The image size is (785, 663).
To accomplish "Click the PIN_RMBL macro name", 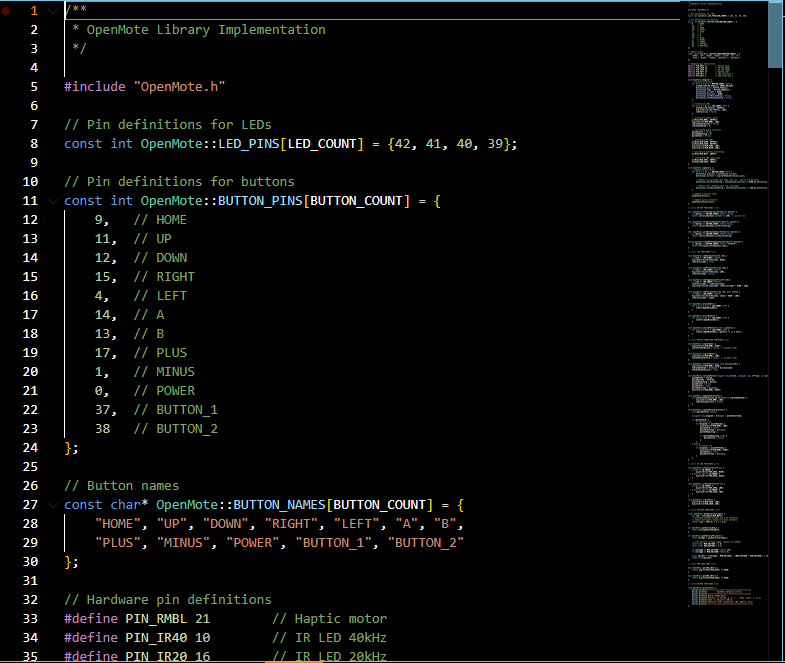I will click(x=156, y=619).
